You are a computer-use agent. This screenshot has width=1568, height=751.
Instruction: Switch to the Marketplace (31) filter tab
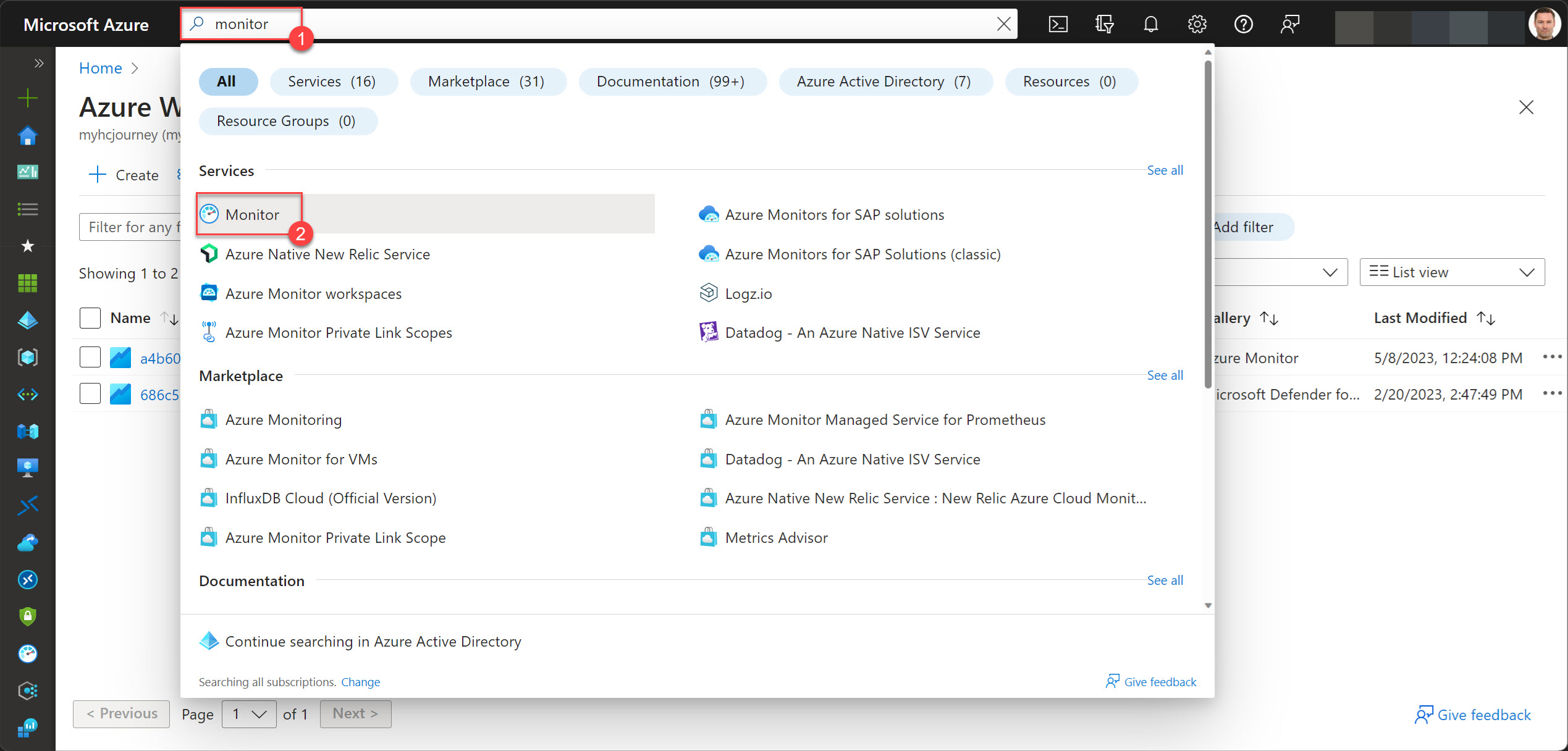click(488, 81)
